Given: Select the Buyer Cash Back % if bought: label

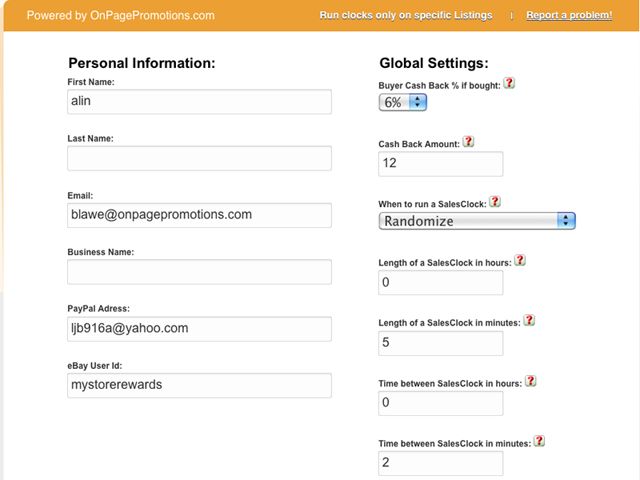Looking at the screenshot, I should (439, 86).
